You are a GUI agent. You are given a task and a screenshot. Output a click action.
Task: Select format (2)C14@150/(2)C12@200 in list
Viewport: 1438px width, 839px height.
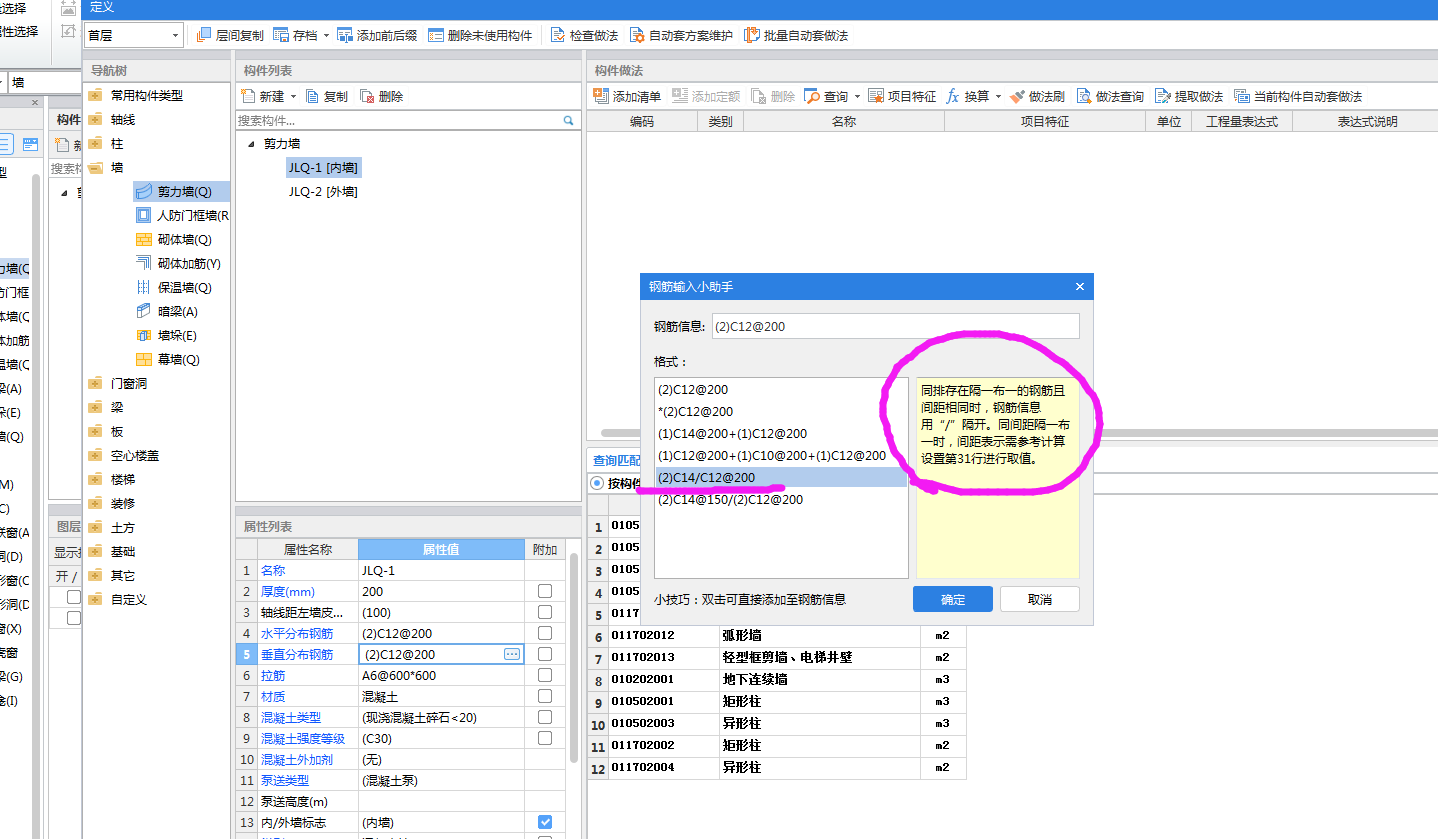pos(781,499)
